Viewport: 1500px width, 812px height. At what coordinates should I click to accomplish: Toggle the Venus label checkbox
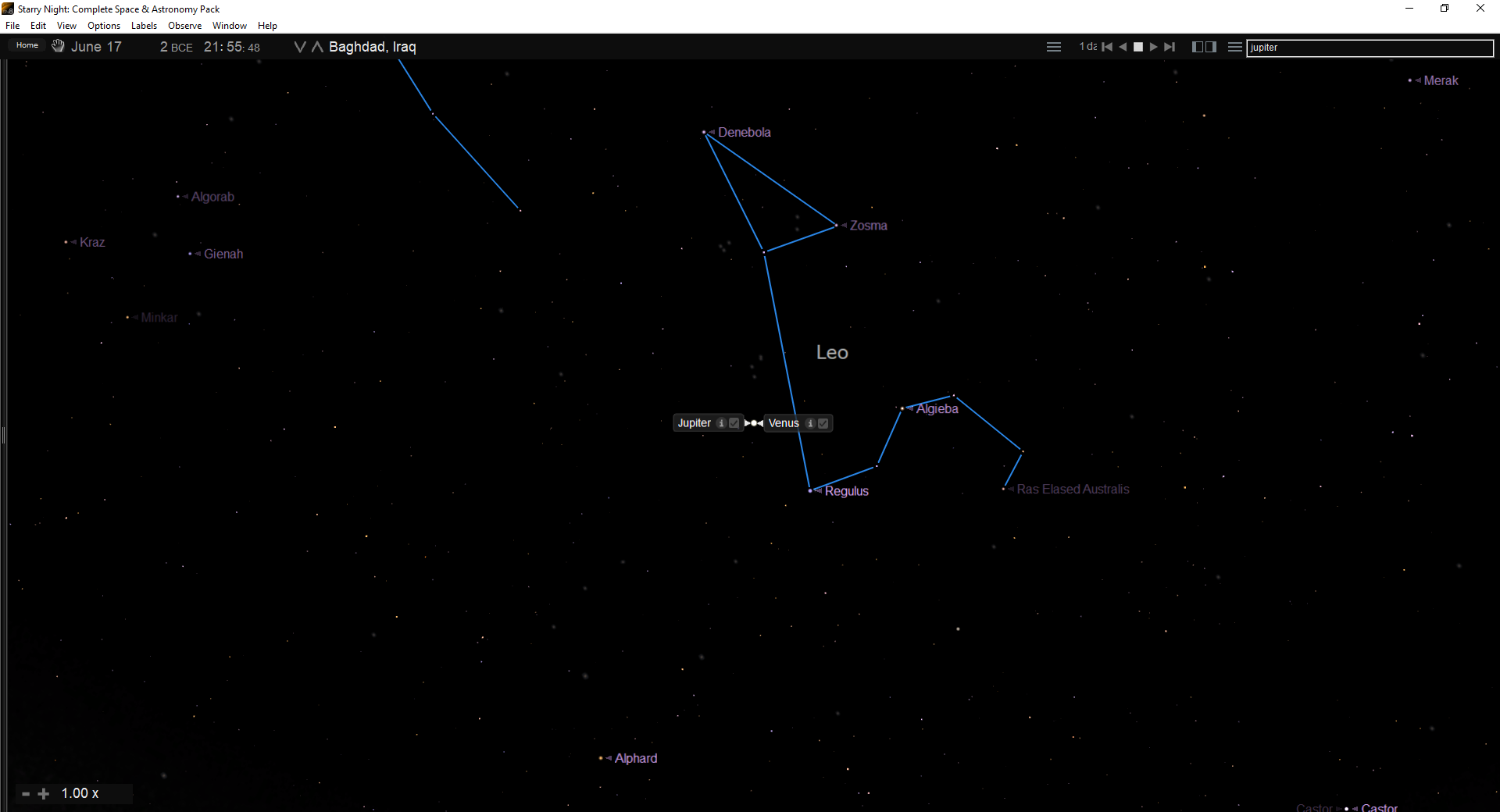coord(823,423)
